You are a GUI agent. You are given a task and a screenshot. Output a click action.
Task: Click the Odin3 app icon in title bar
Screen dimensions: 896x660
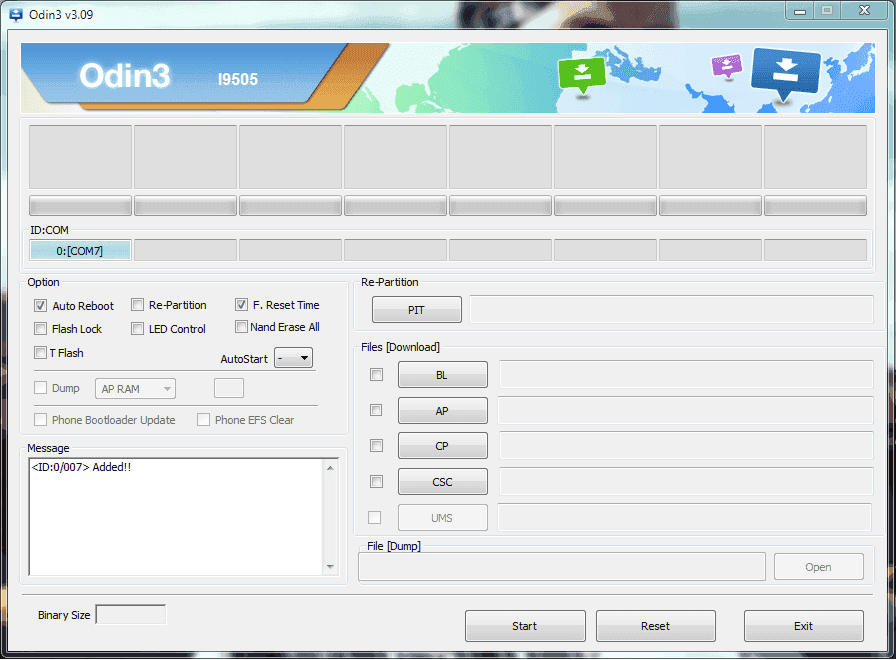[x=16, y=14]
